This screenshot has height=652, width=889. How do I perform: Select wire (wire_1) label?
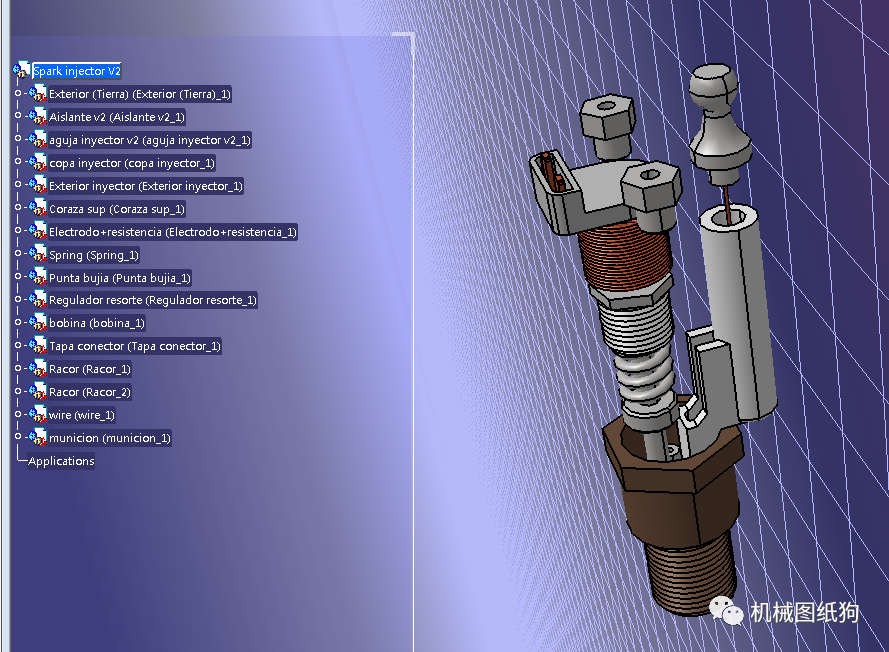(82, 415)
